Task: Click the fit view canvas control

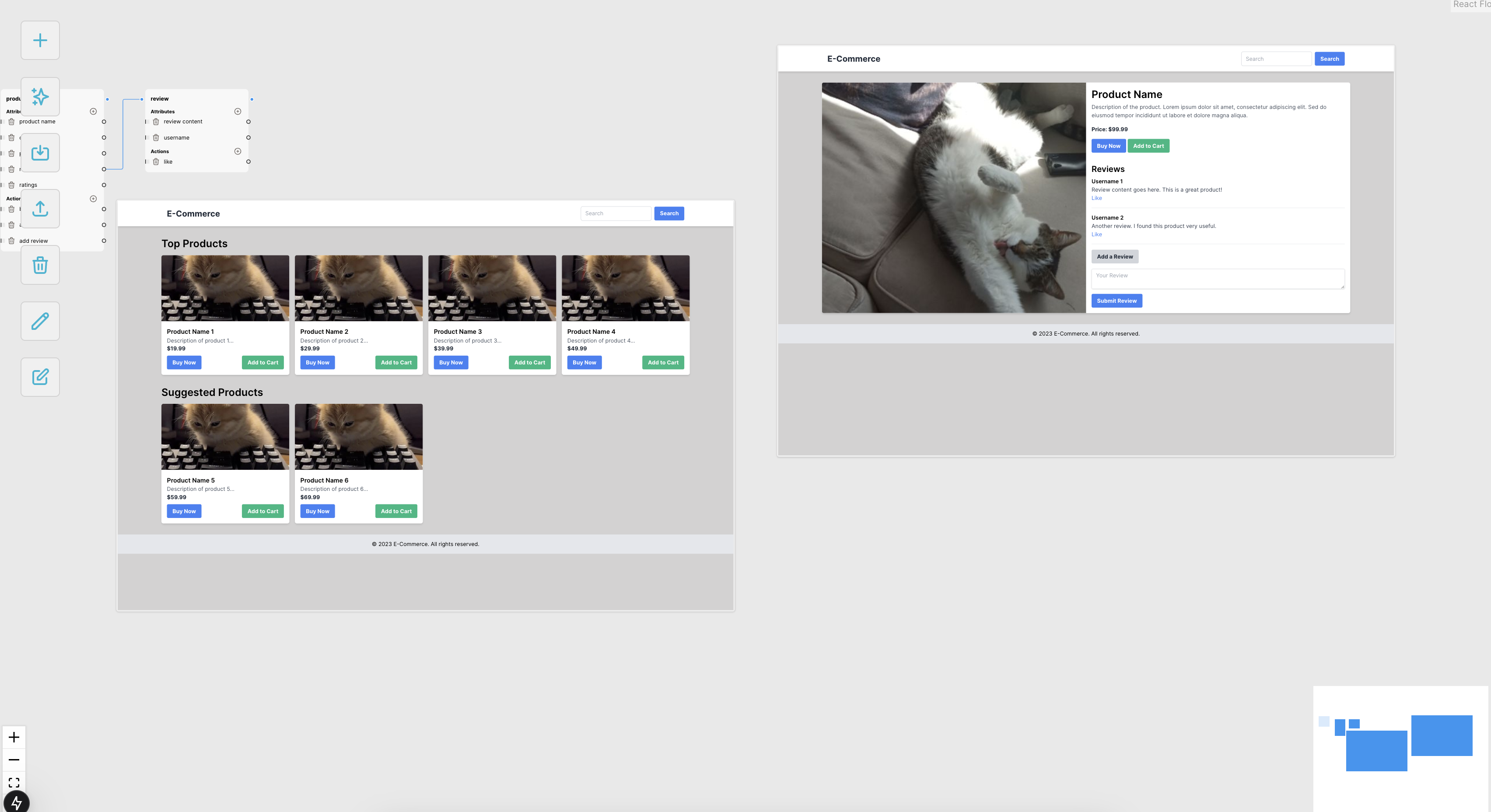Action: (14, 783)
